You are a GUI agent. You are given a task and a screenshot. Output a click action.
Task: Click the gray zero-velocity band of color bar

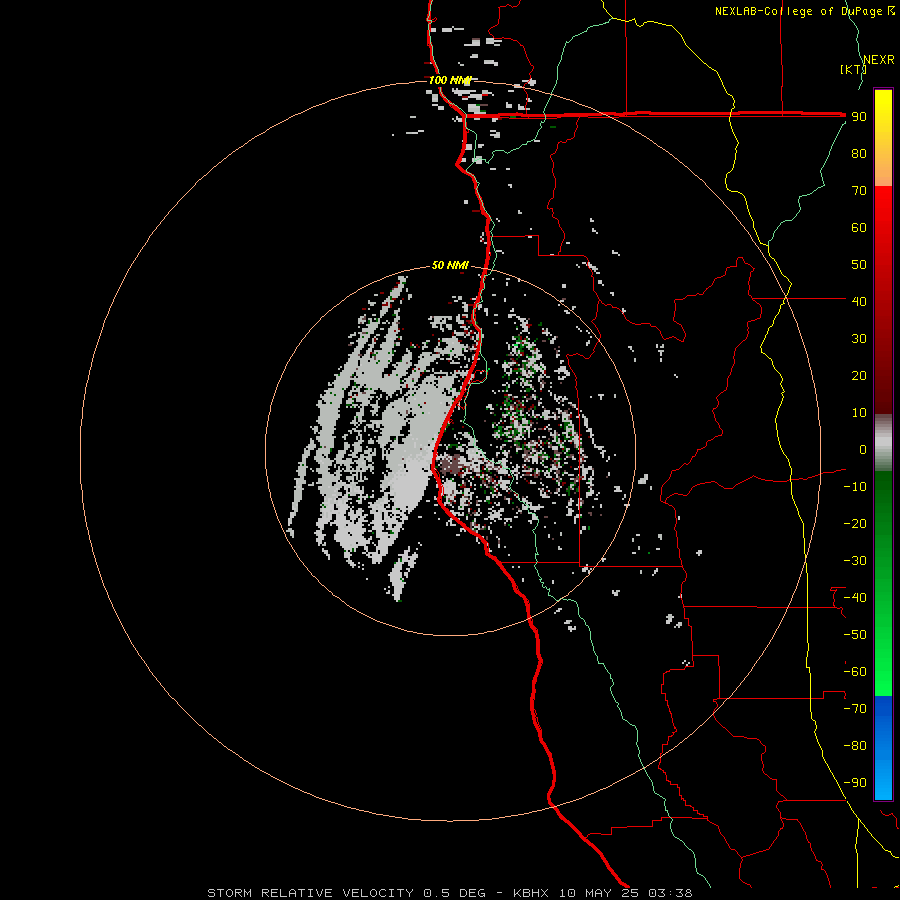[883, 443]
